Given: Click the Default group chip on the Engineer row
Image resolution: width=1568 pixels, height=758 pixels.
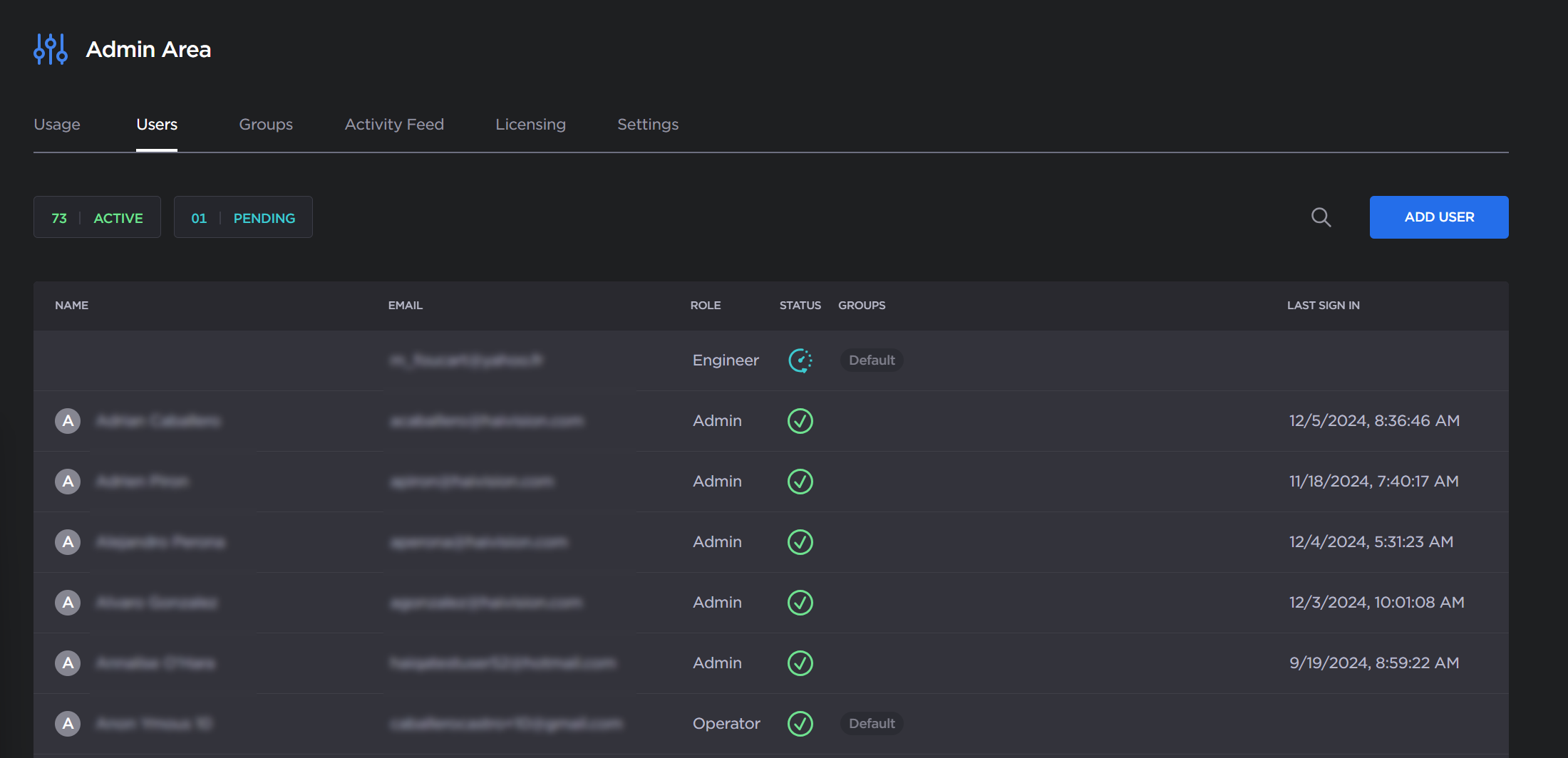Looking at the screenshot, I should [x=871, y=360].
